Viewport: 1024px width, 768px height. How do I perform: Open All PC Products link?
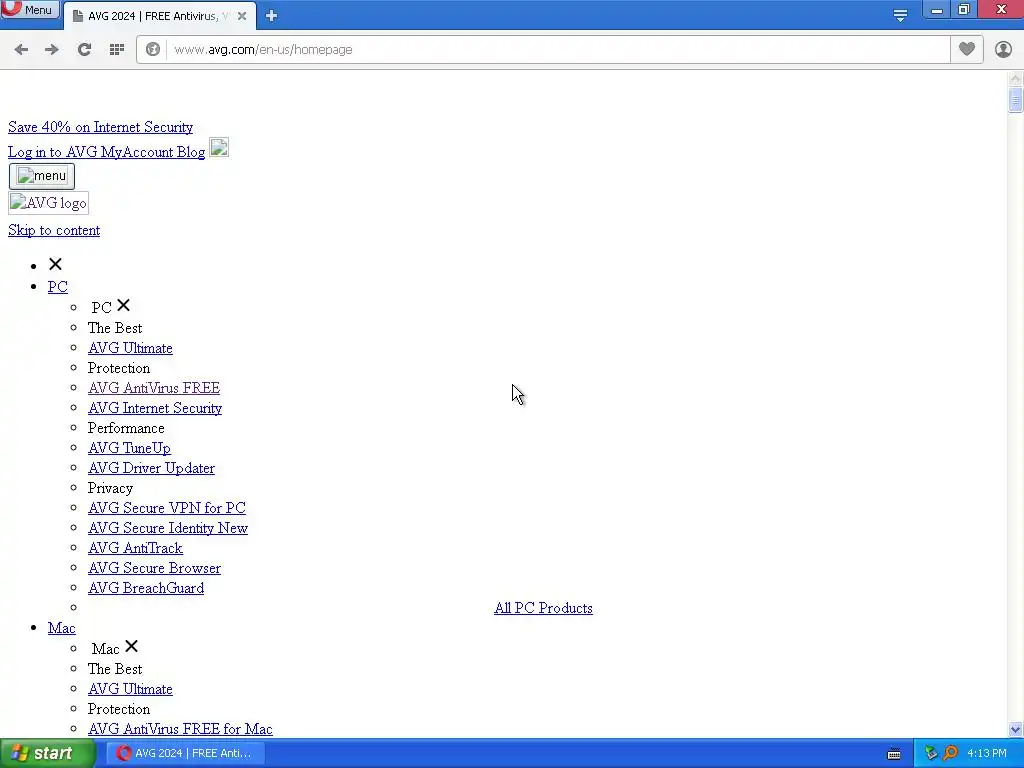[543, 608]
